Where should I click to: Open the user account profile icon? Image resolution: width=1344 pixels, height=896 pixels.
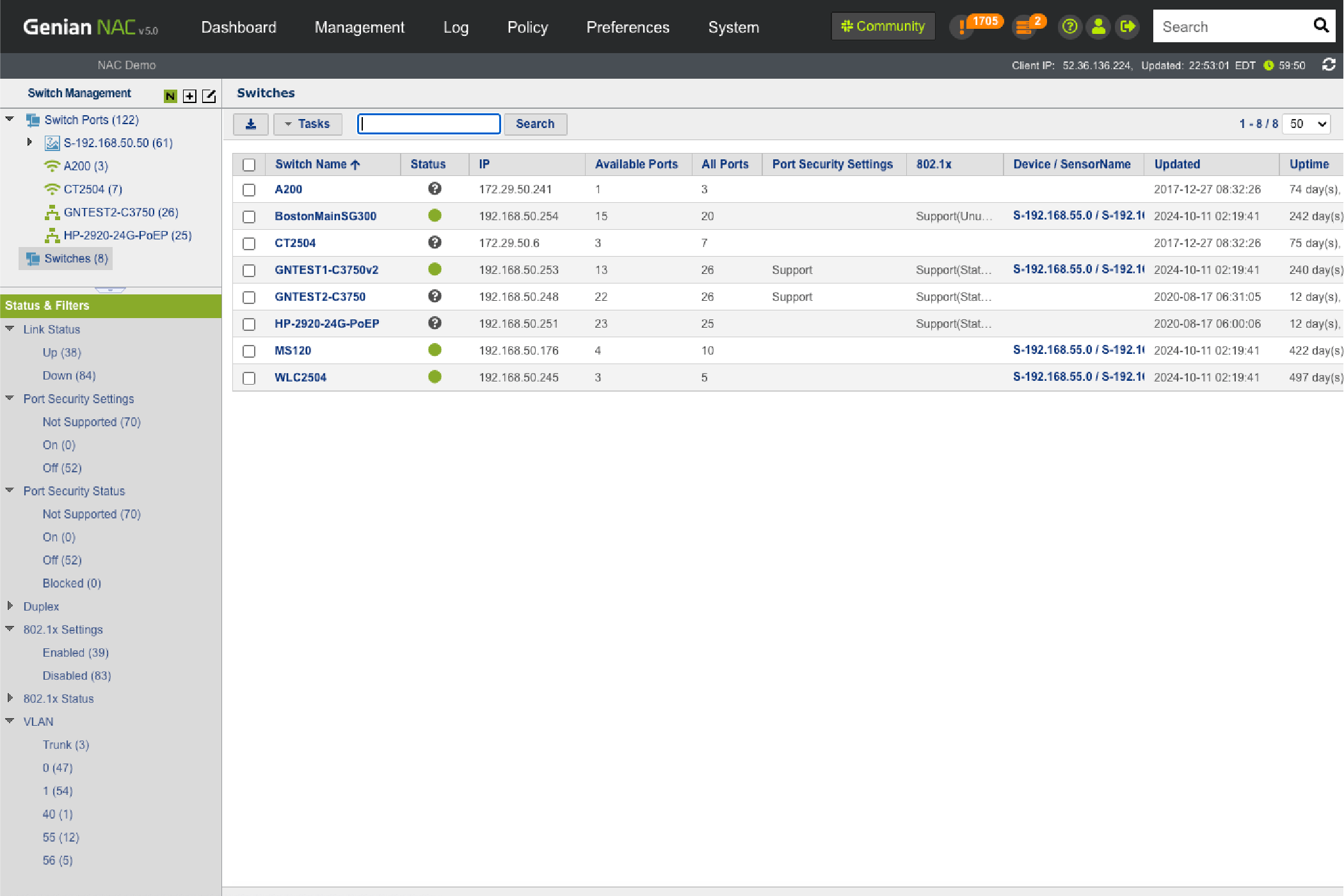[x=1098, y=27]
